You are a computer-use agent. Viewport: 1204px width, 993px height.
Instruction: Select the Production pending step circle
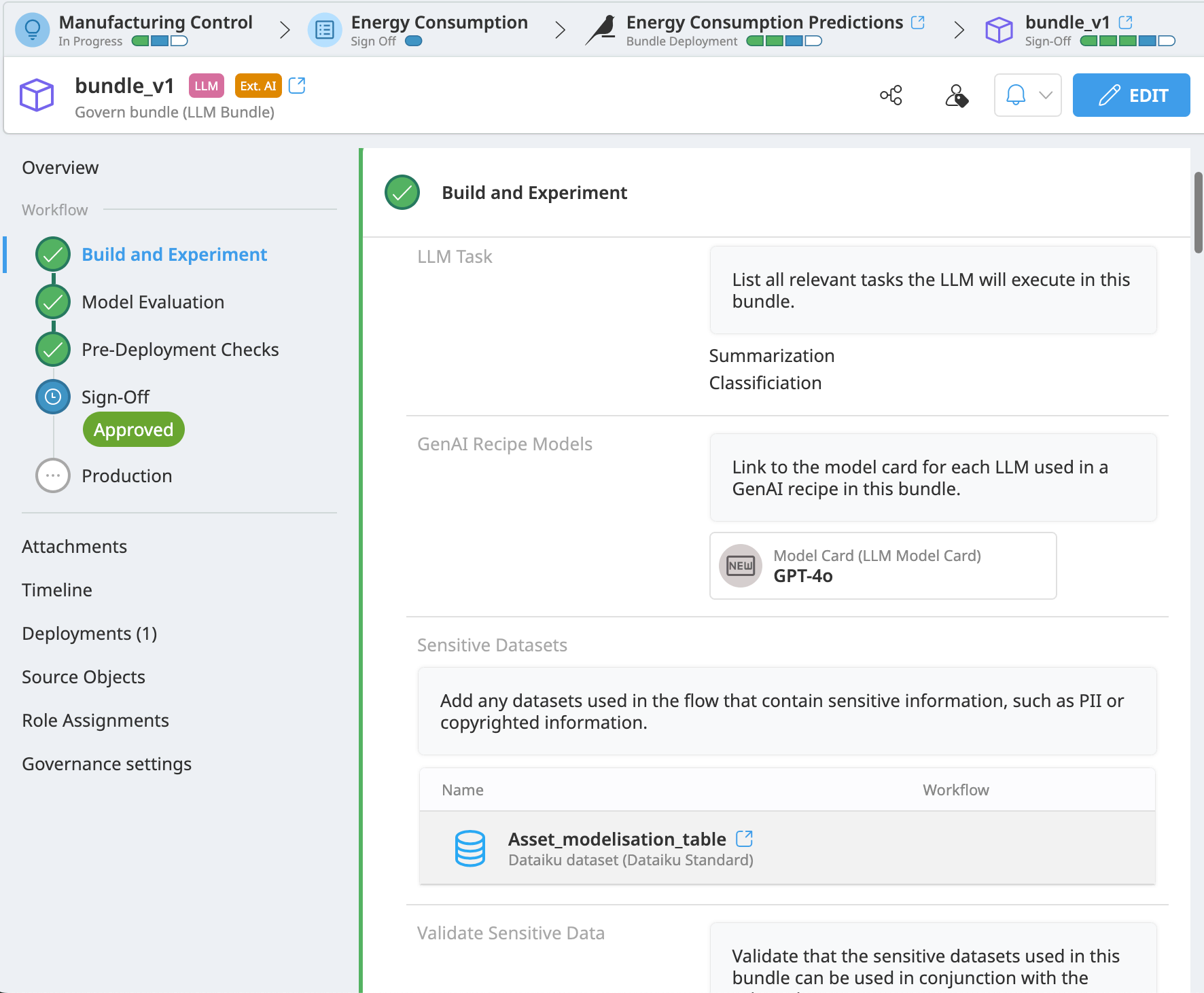53,476
